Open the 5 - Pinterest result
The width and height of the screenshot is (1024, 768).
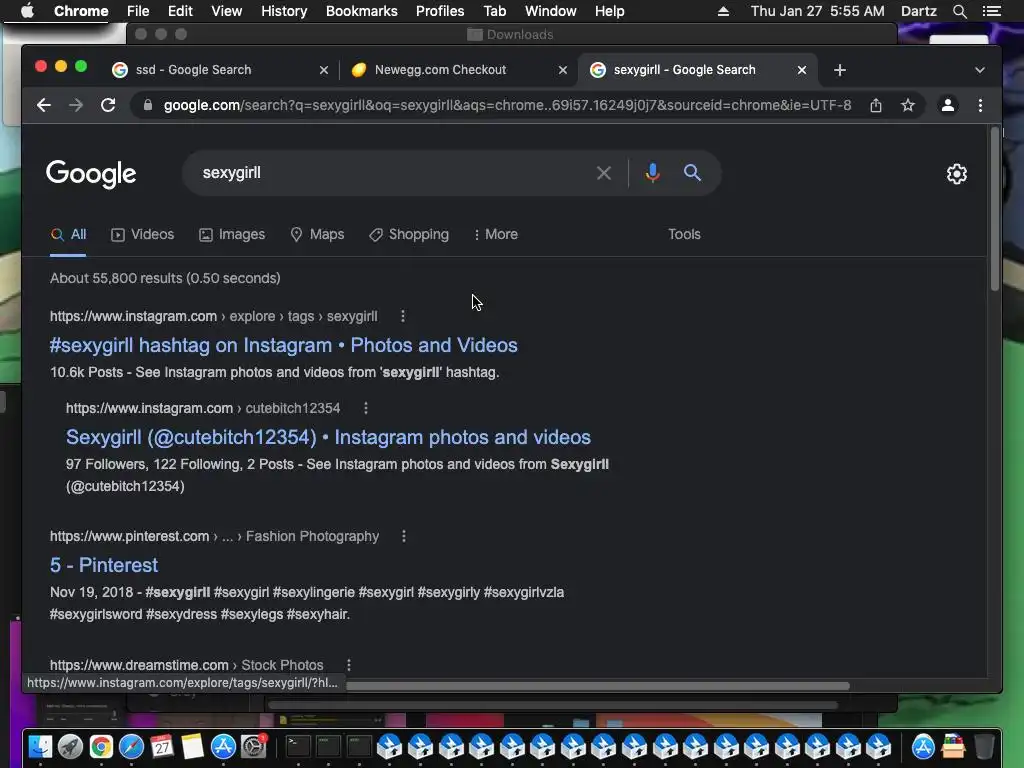pos(104,565)
